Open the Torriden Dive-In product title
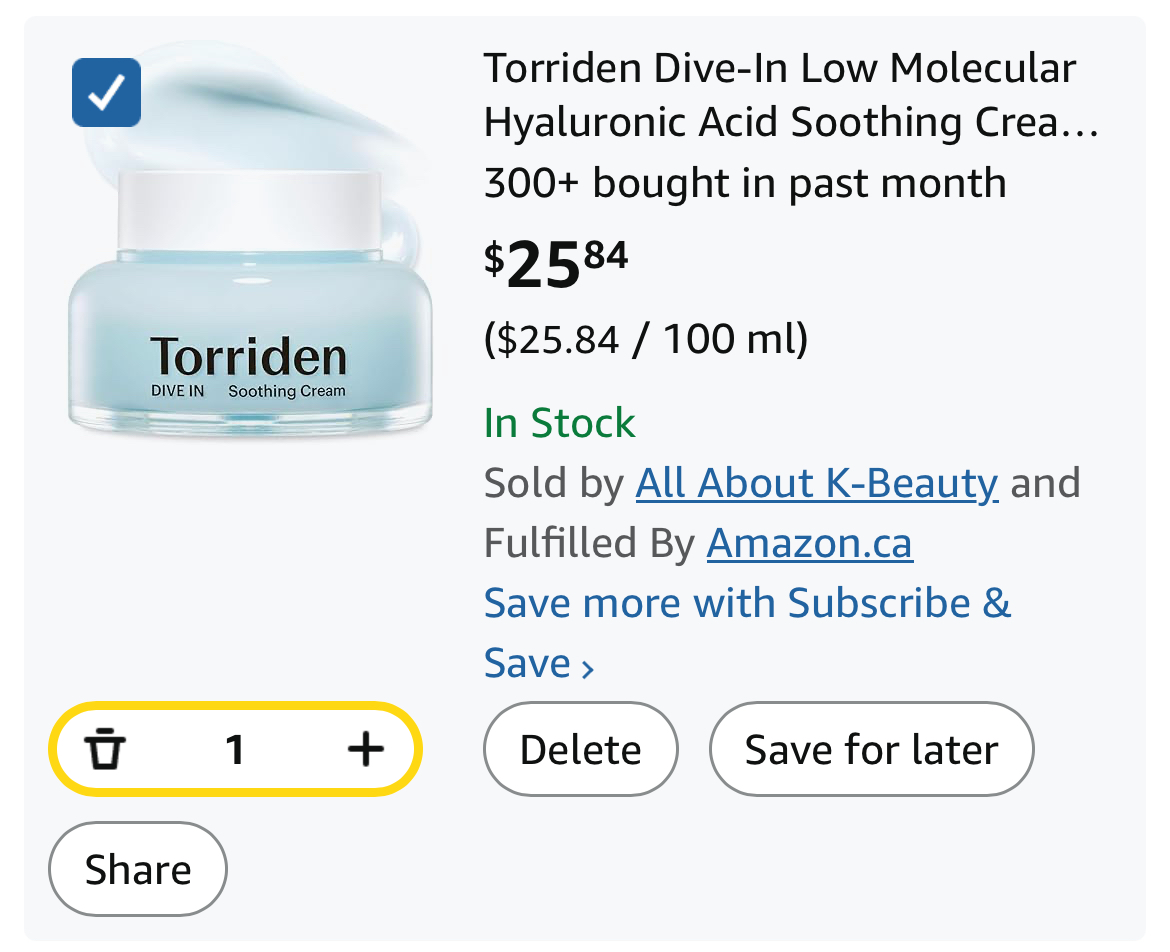Screen dimensions: 1170x952 (x=780, y=95)
